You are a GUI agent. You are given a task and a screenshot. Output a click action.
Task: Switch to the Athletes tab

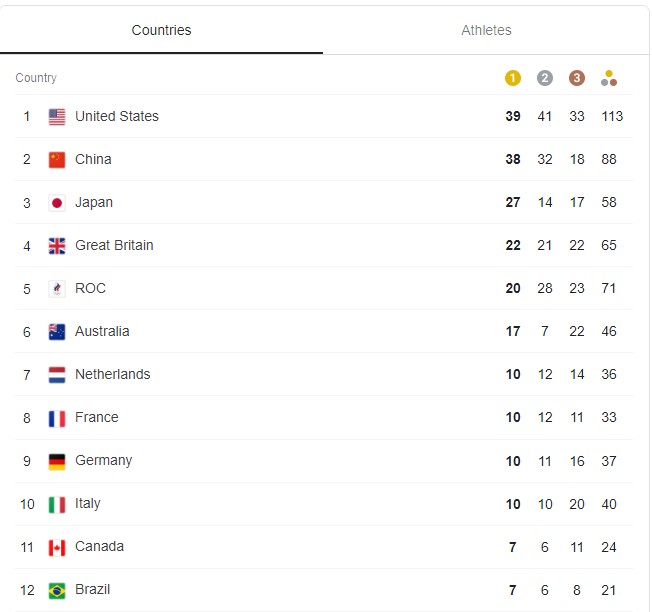pos(486,30)
